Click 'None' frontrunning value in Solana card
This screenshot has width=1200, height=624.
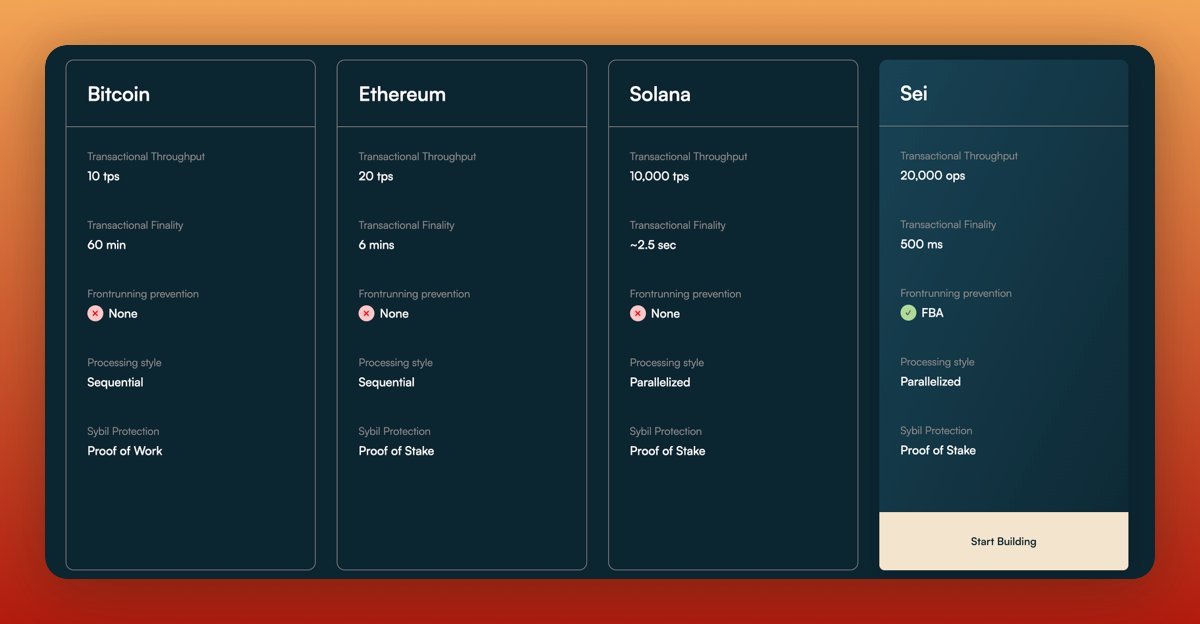click(x=665, y=313)
